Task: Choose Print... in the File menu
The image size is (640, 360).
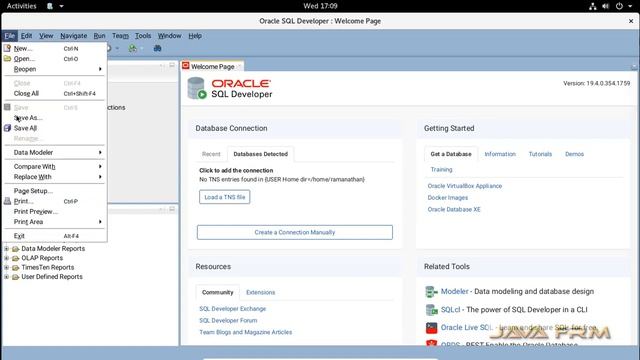Action: [x=54, y=201]
